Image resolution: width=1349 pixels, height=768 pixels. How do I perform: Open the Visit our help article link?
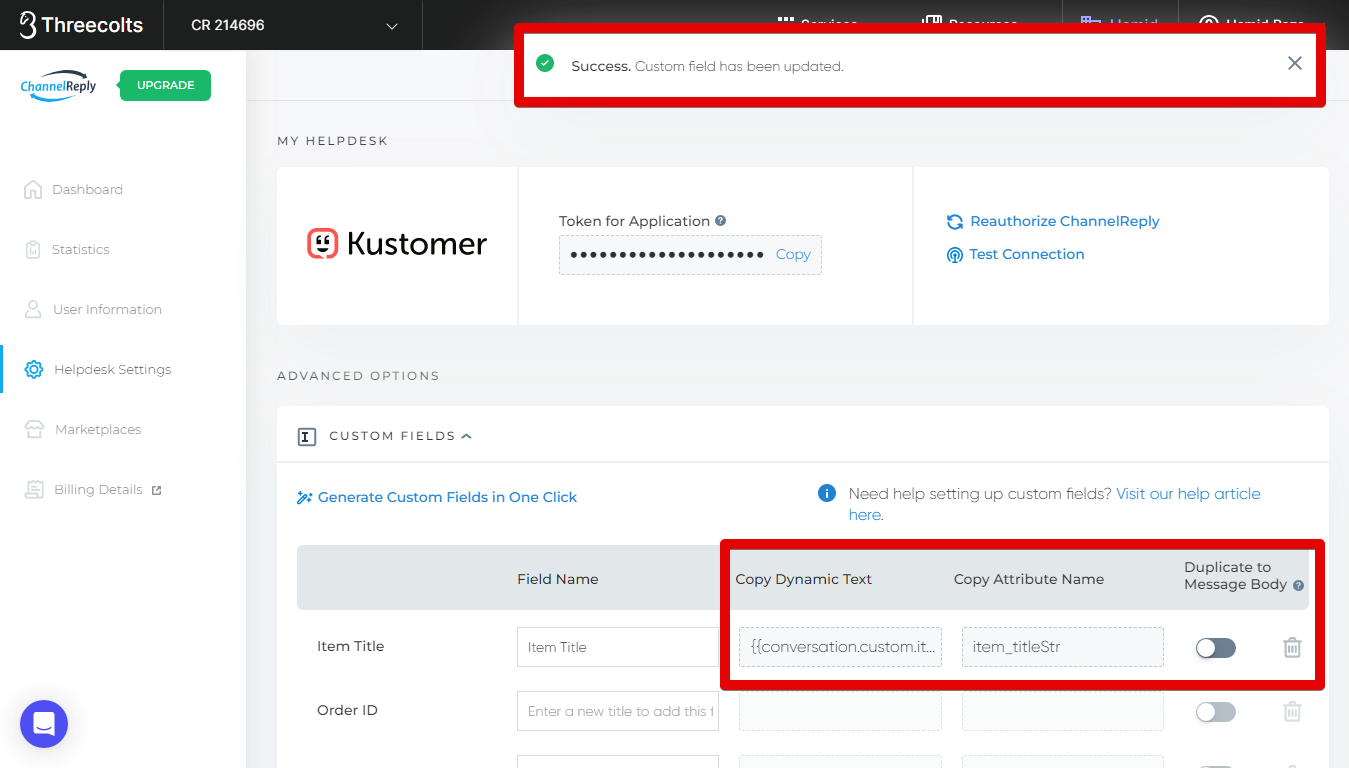point(1189,493)
